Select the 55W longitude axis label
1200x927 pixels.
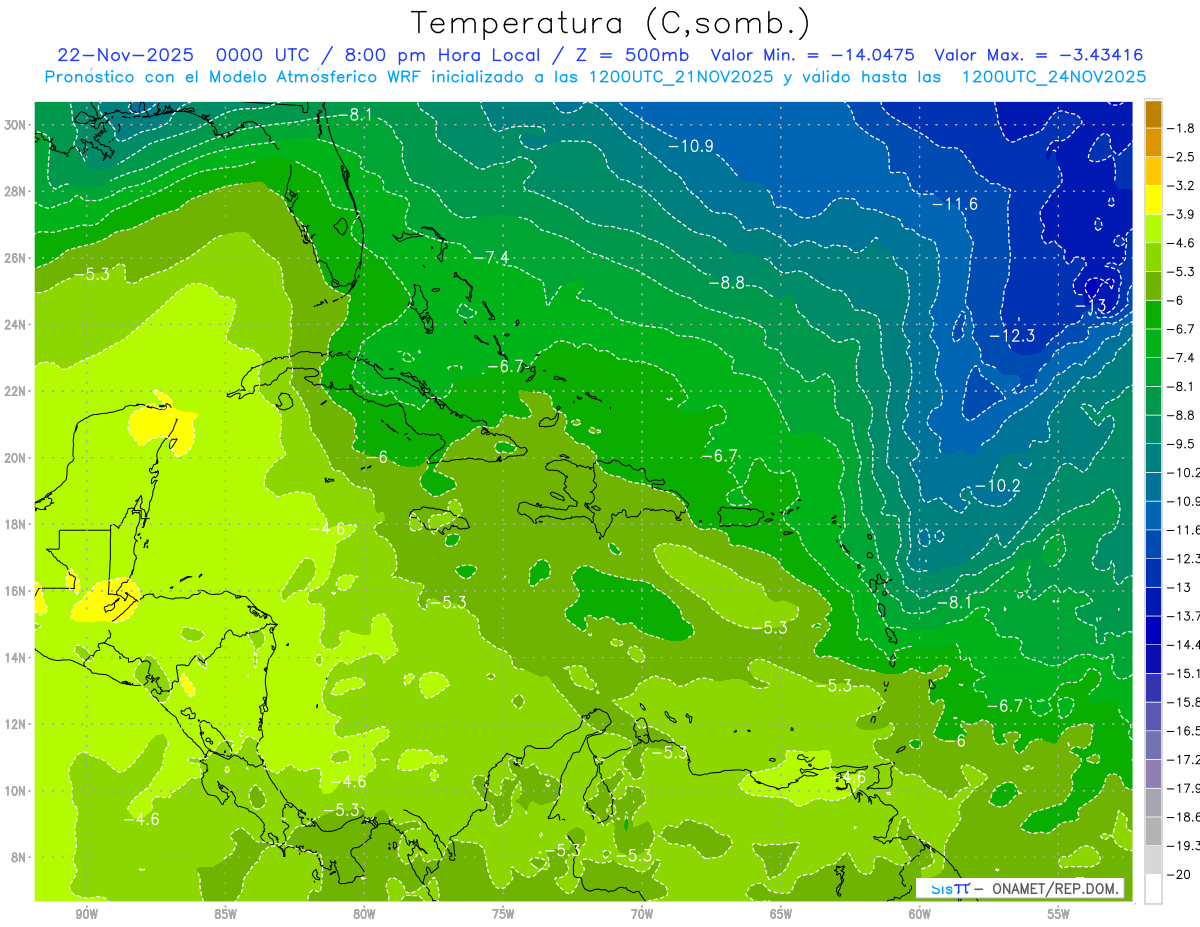(1059, 914)
